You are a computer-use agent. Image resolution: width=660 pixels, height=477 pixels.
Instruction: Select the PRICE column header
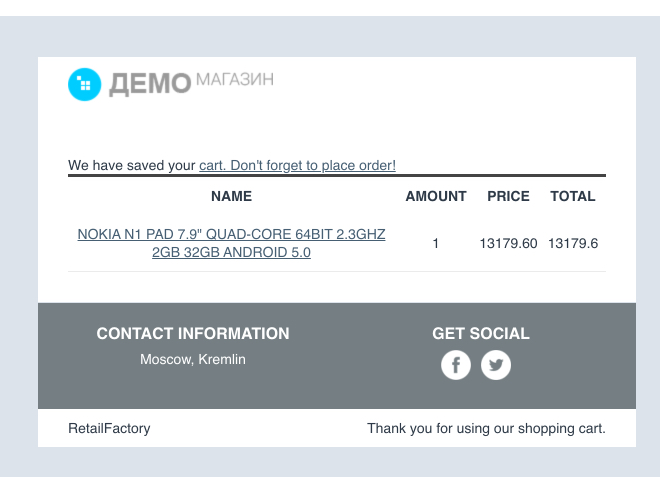coord(508,196)
